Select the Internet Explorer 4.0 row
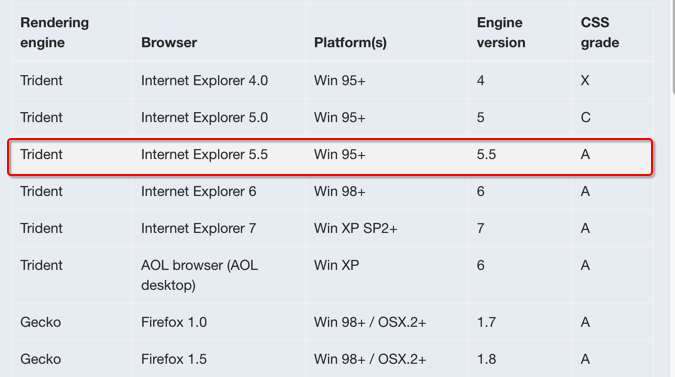Viewport: 675px width, 377px height. pos(332,80)
